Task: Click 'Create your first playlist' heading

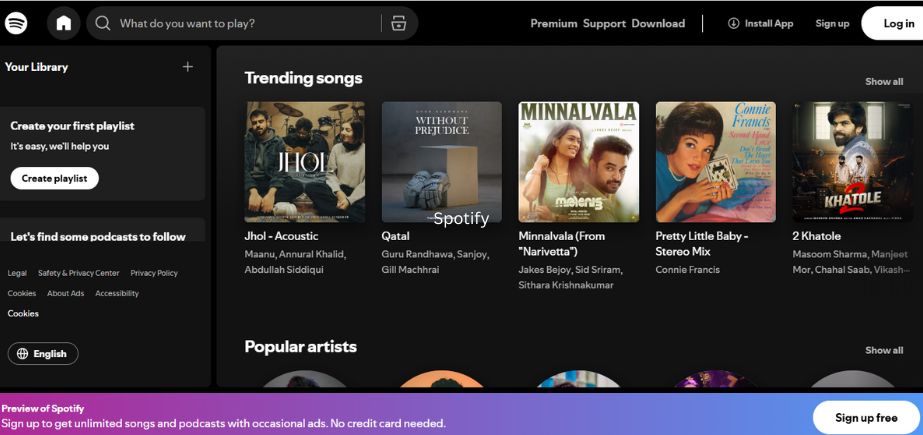Action: coord(72,126)
